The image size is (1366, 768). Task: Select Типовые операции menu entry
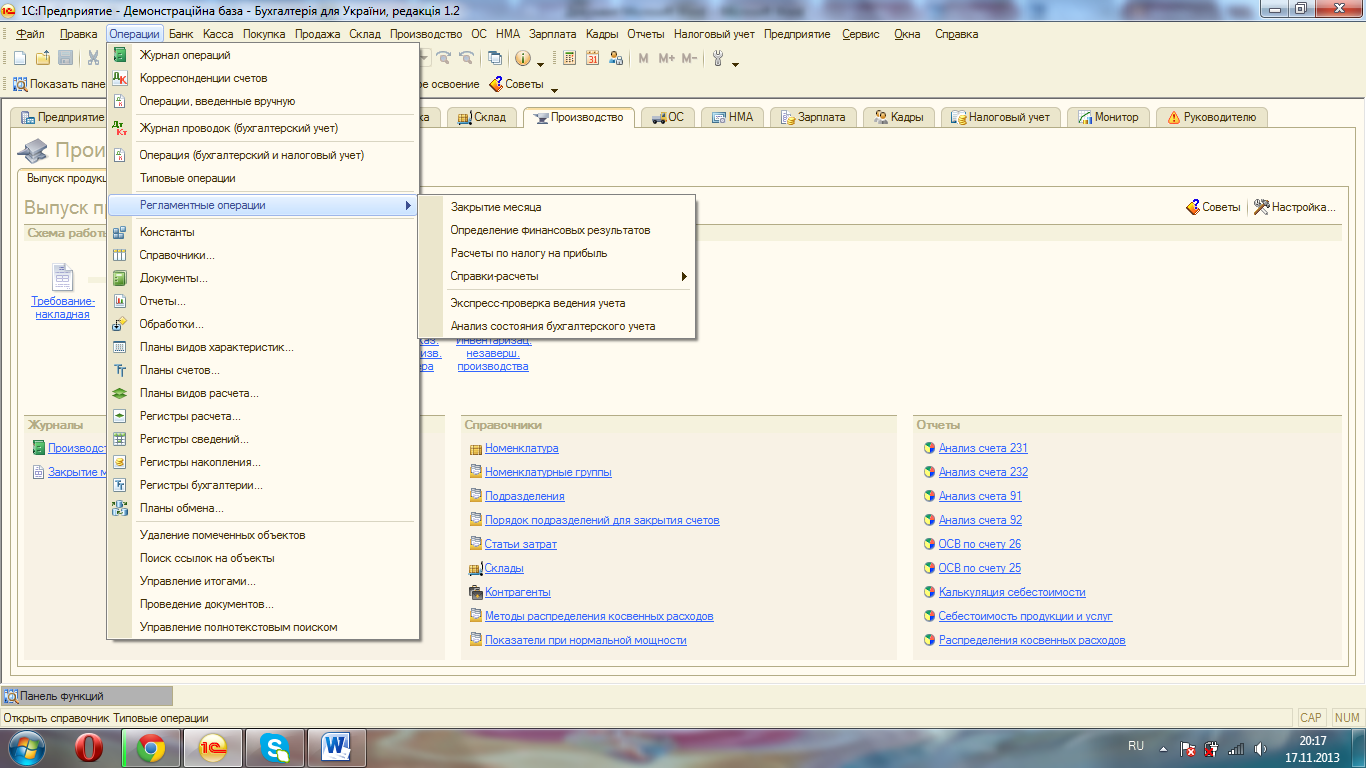pos(263,178)
